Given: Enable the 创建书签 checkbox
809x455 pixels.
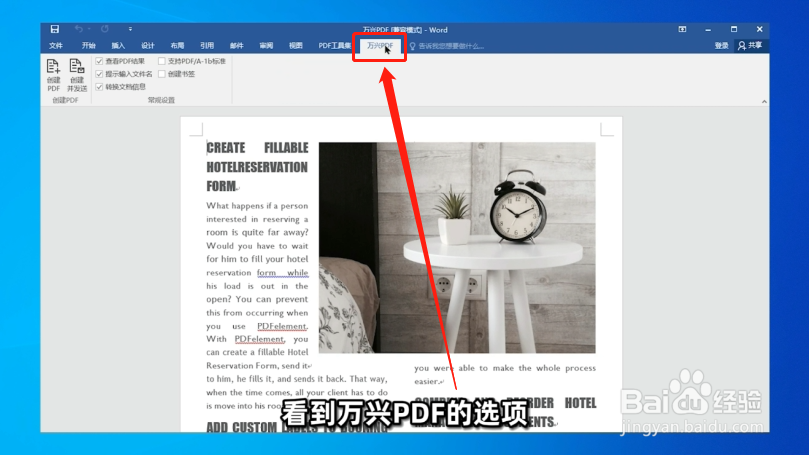Looking at the screenshot, I should point(162,74).
